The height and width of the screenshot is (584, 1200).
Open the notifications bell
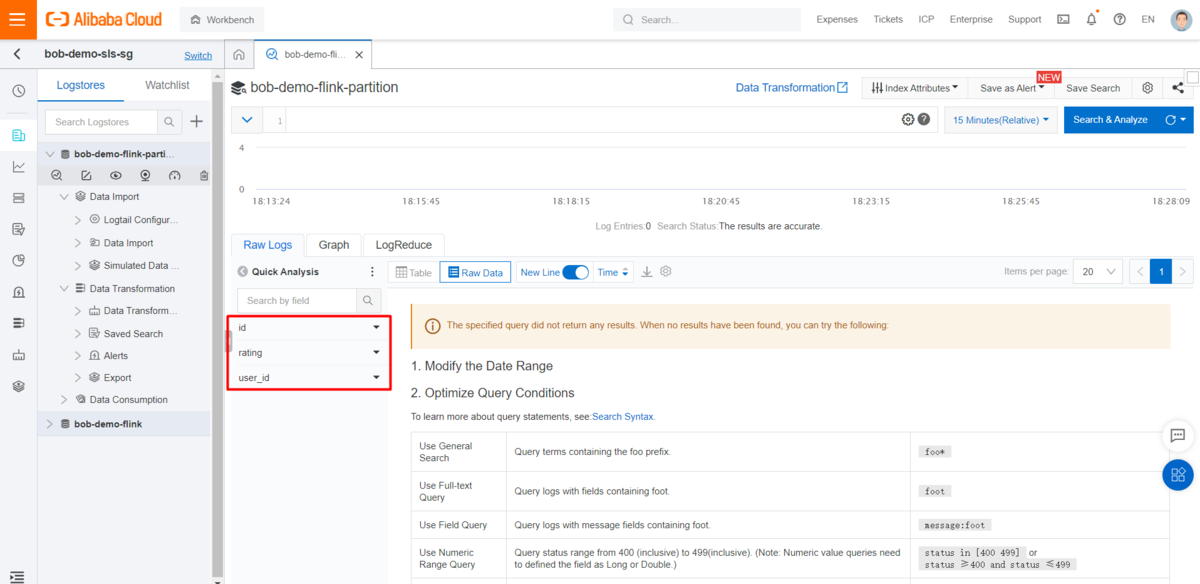1091,19
